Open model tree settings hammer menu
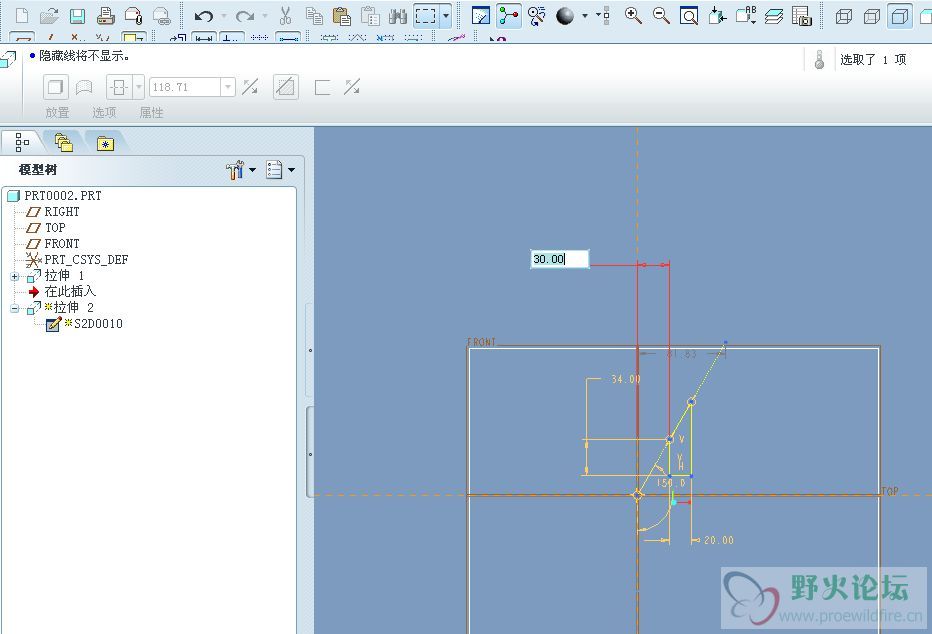 click(241, 170)
